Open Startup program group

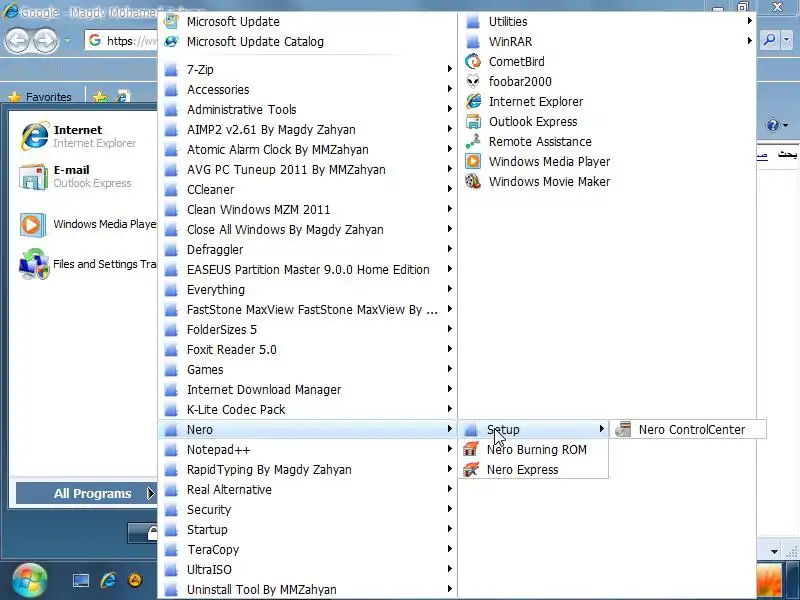tap(308, 530)
